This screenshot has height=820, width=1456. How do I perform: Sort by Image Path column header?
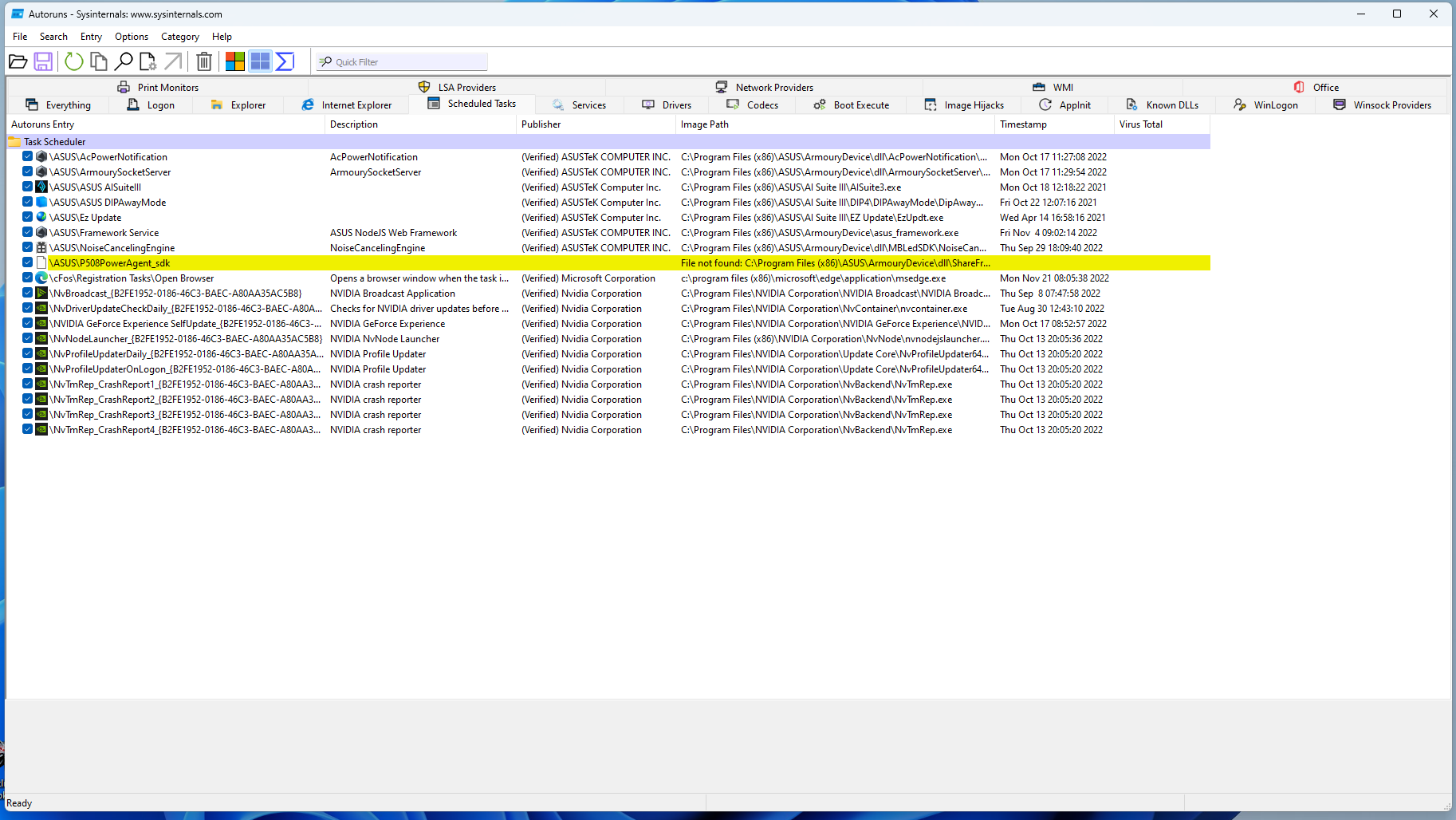[x=836, y=124]
